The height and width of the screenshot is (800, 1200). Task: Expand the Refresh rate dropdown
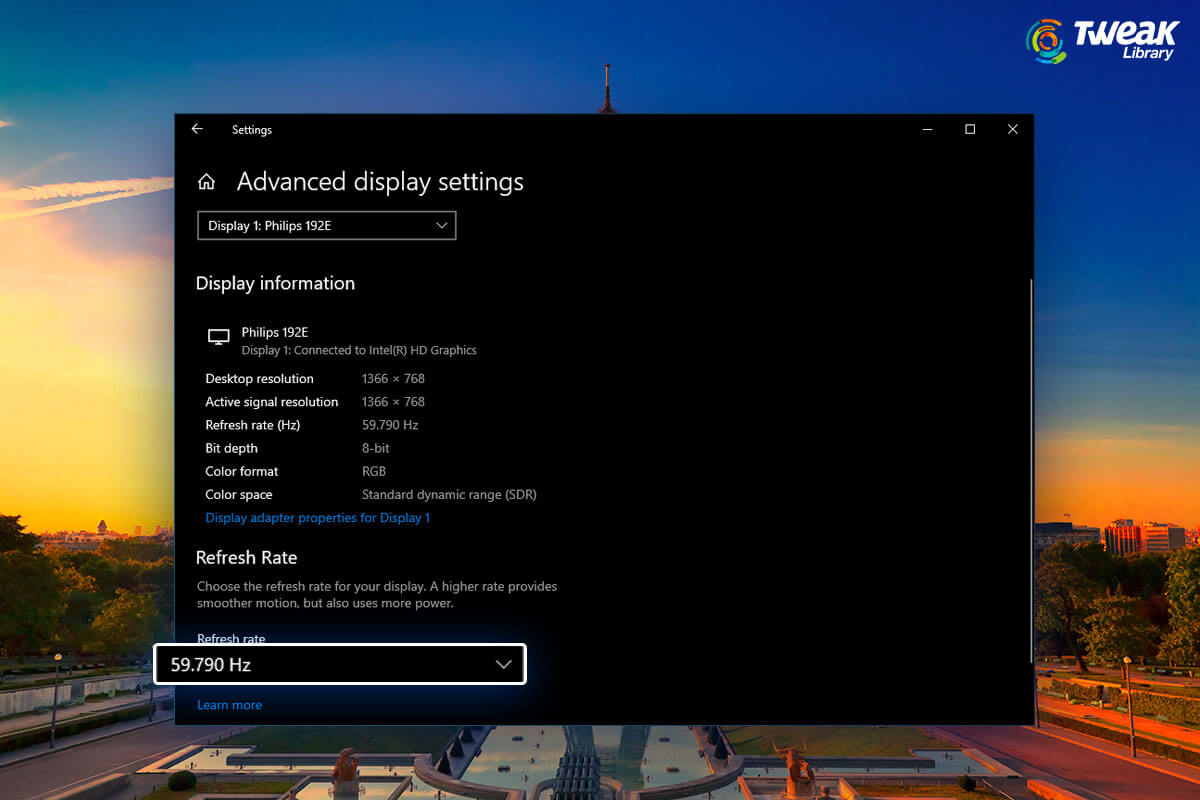pyautogui.click(x=503, y=664)
